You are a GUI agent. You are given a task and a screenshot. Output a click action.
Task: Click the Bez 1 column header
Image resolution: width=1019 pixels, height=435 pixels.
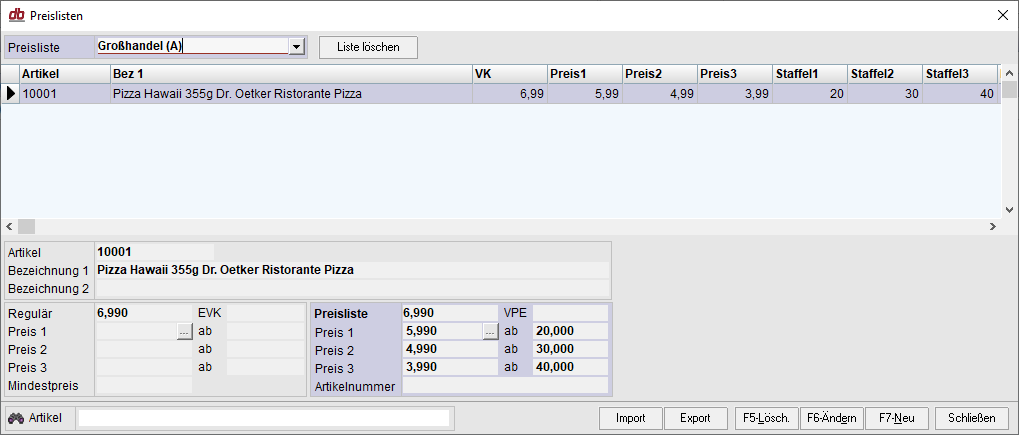pyautogui.click(x=290, y=74)
